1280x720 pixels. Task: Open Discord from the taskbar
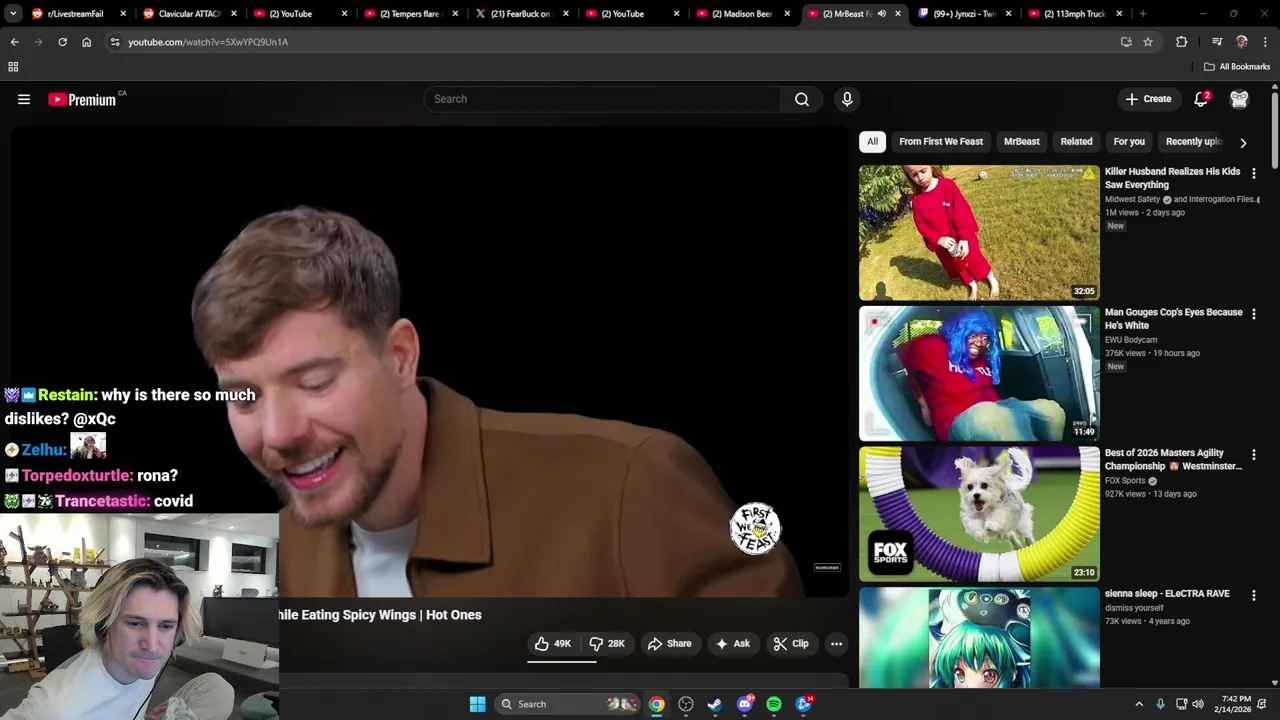coord(744,704)
